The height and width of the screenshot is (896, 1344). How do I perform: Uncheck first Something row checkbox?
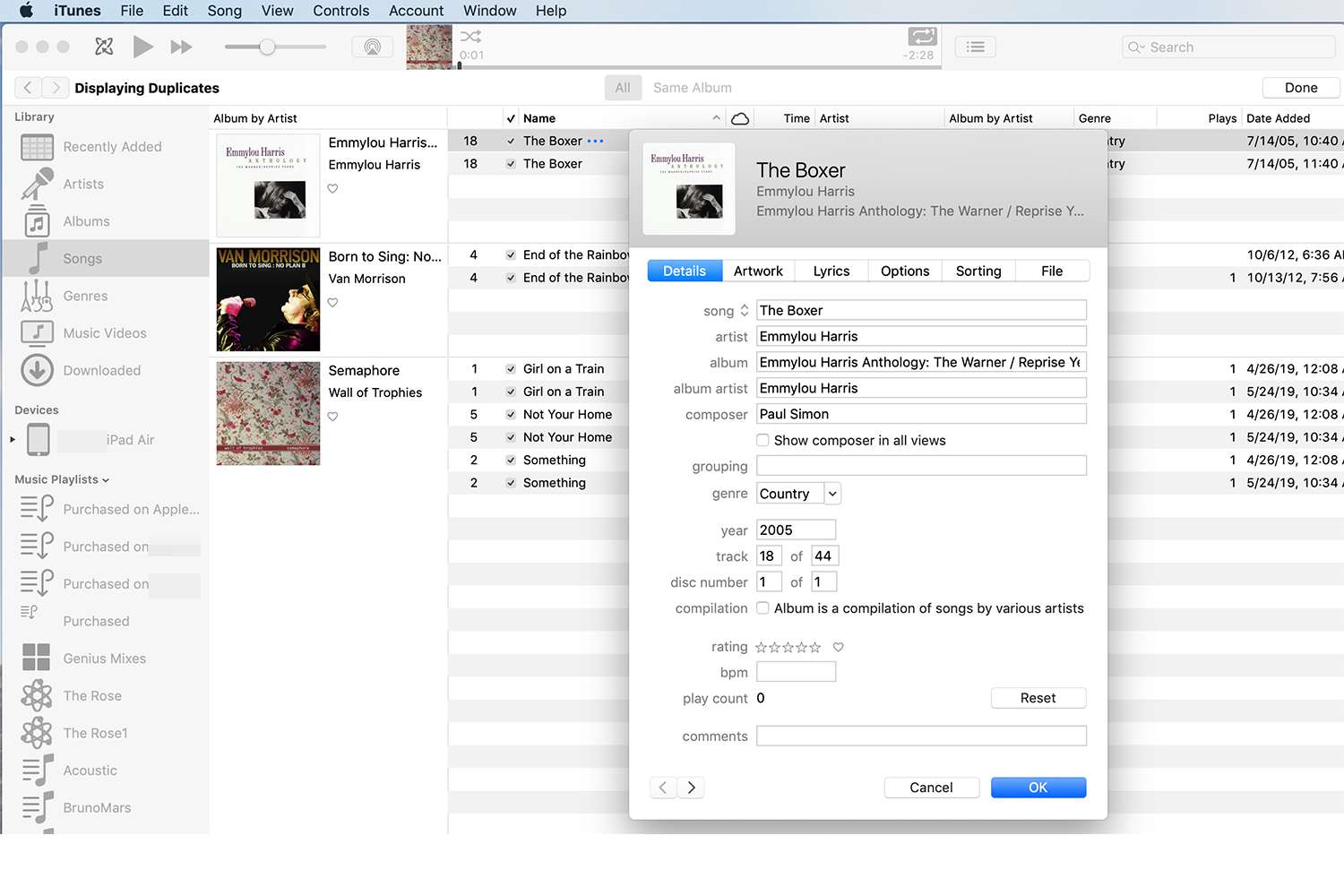[x=511, y=460]
